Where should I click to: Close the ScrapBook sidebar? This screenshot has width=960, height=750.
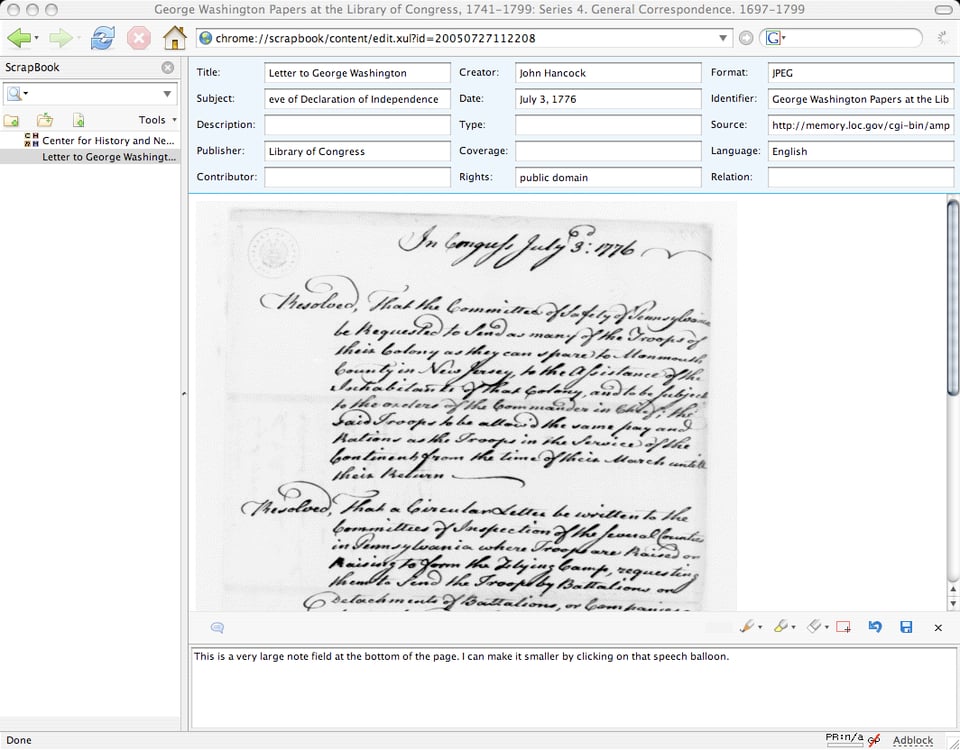point(168,67)
